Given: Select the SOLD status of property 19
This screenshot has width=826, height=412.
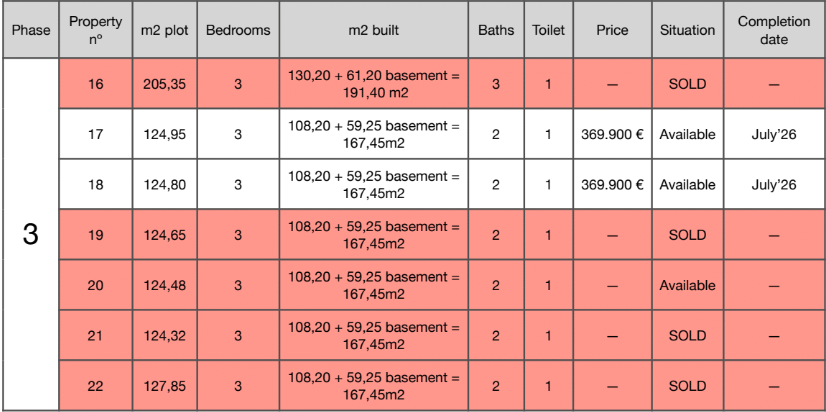Looking at the screenshot, I should tap(687, 235).
